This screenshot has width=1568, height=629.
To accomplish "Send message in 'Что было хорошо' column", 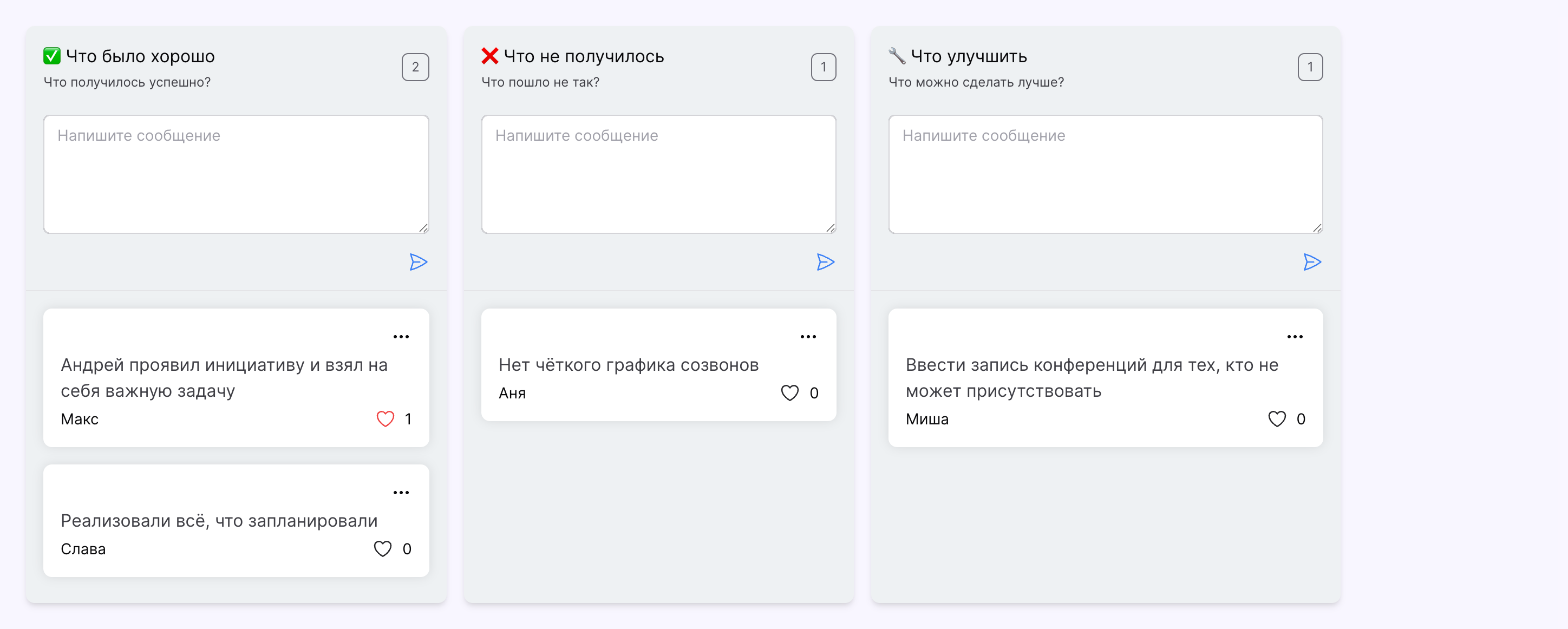I will click(x=418, y=262).
